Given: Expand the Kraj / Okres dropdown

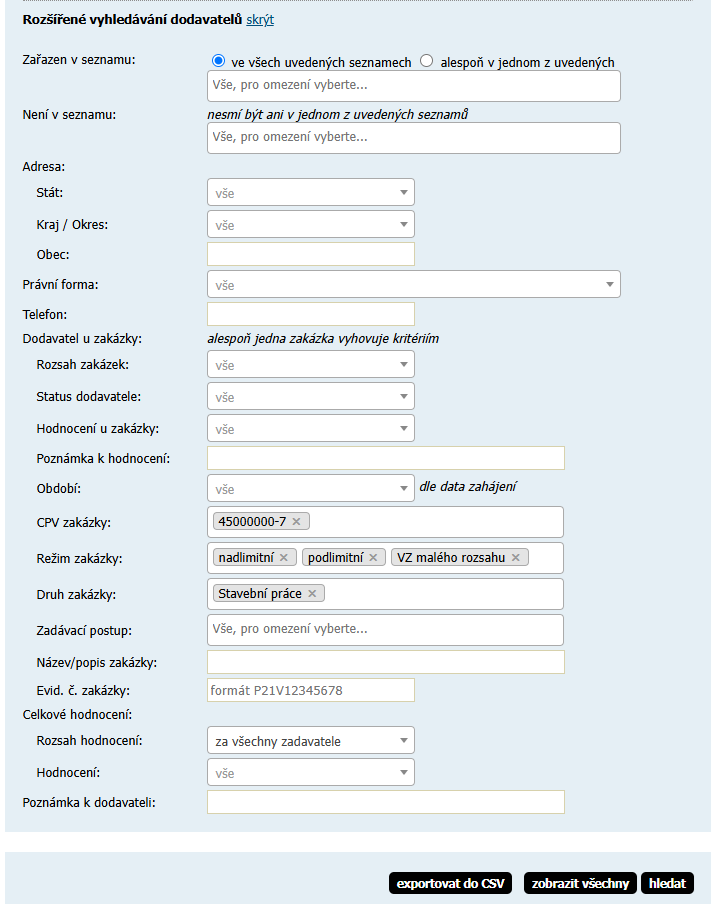Looking at the screenshot, I should 310,225.
